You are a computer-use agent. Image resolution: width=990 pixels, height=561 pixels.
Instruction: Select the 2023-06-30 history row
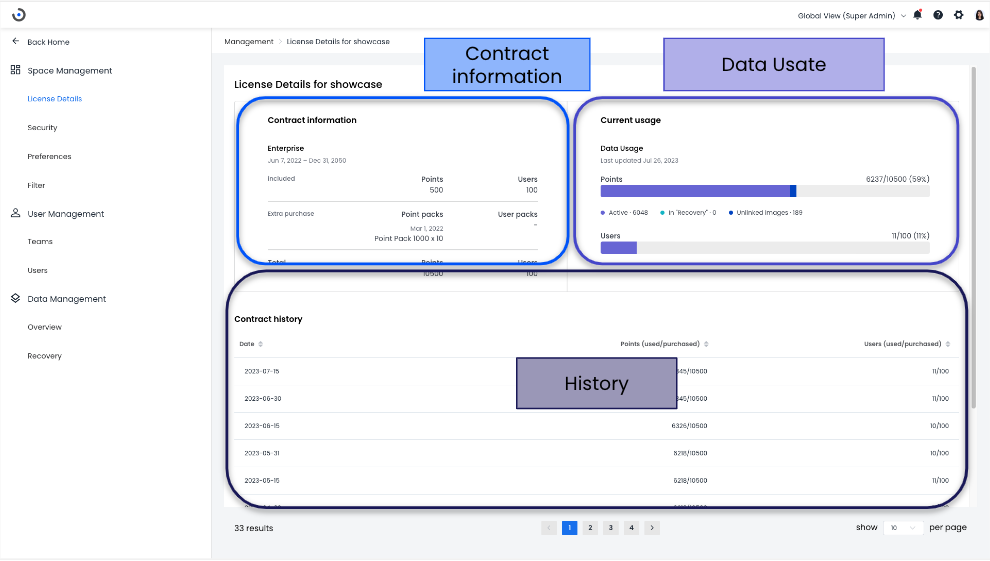tap(597, 399)
